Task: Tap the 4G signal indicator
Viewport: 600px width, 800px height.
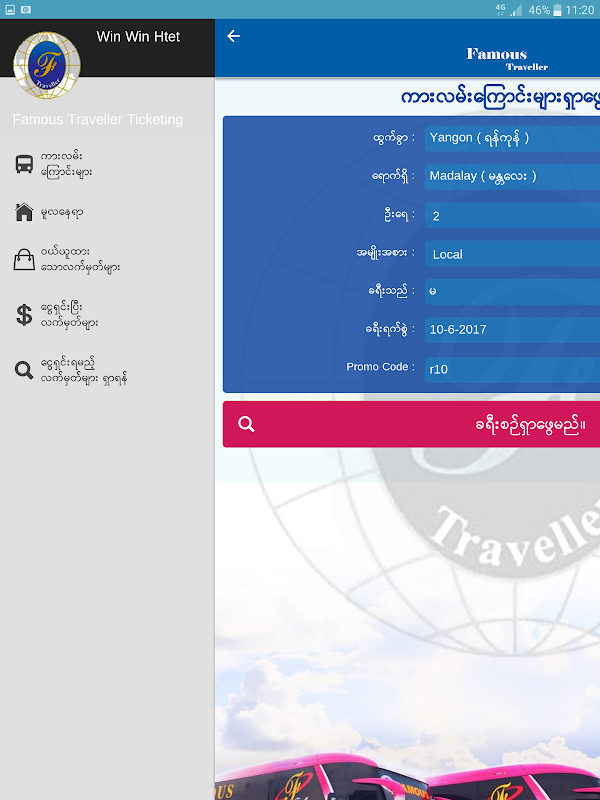Action: coord(509,10)
